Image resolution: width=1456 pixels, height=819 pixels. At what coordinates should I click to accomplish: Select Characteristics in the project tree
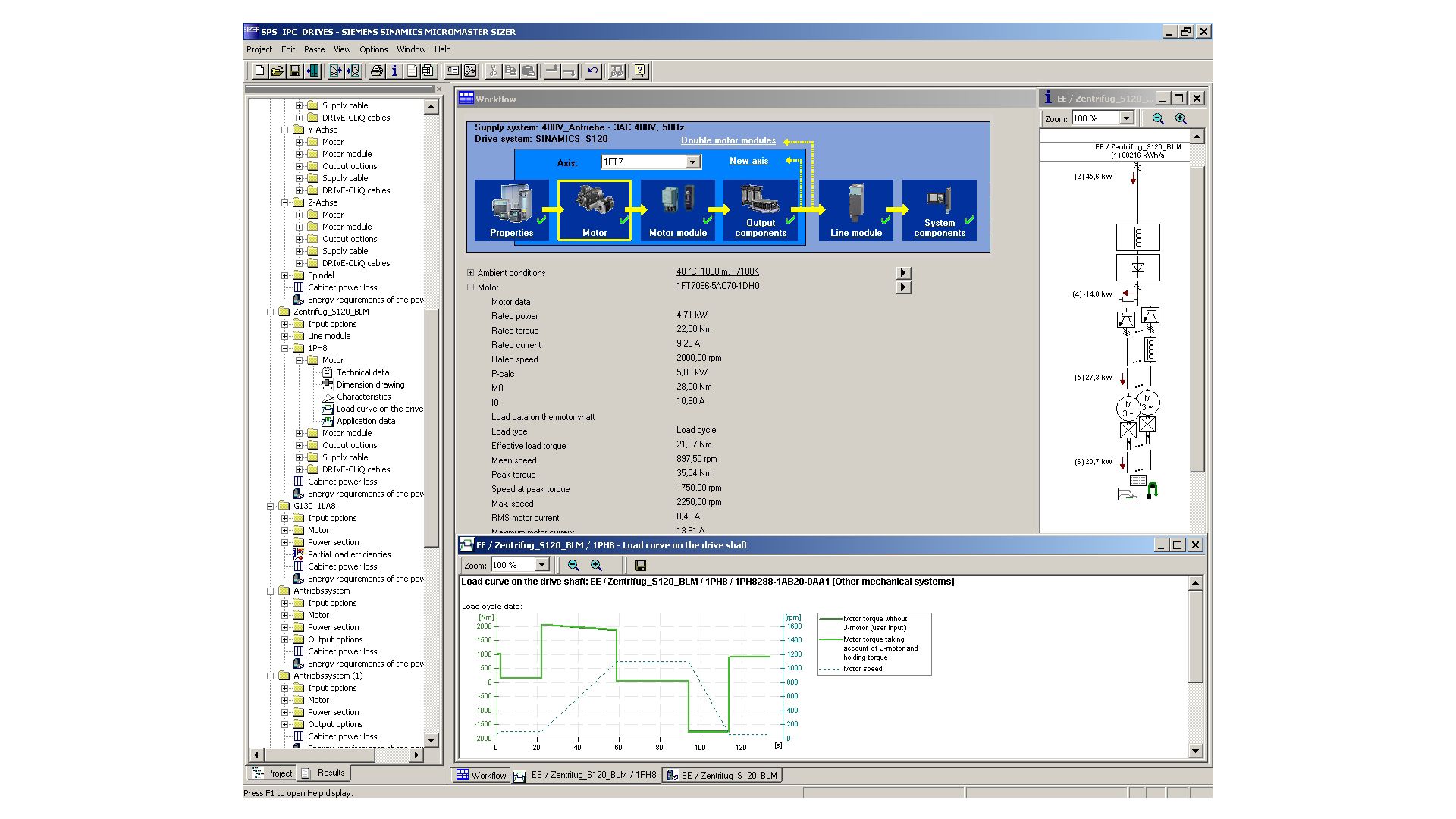point(363,397)
